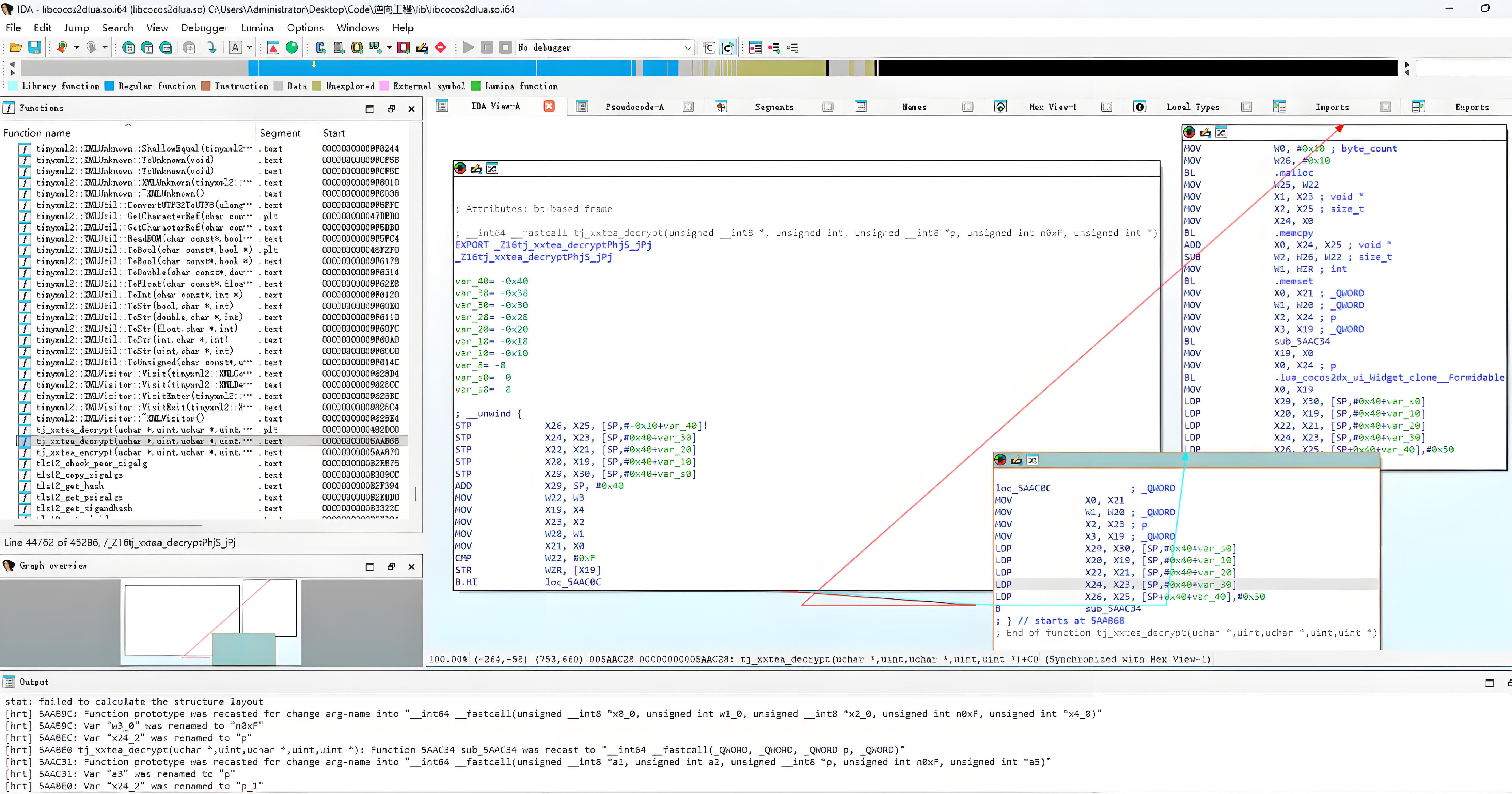Screen dimensions: 1512x794
Task: Close the Graph overview panel
Action: coord(411,566)
